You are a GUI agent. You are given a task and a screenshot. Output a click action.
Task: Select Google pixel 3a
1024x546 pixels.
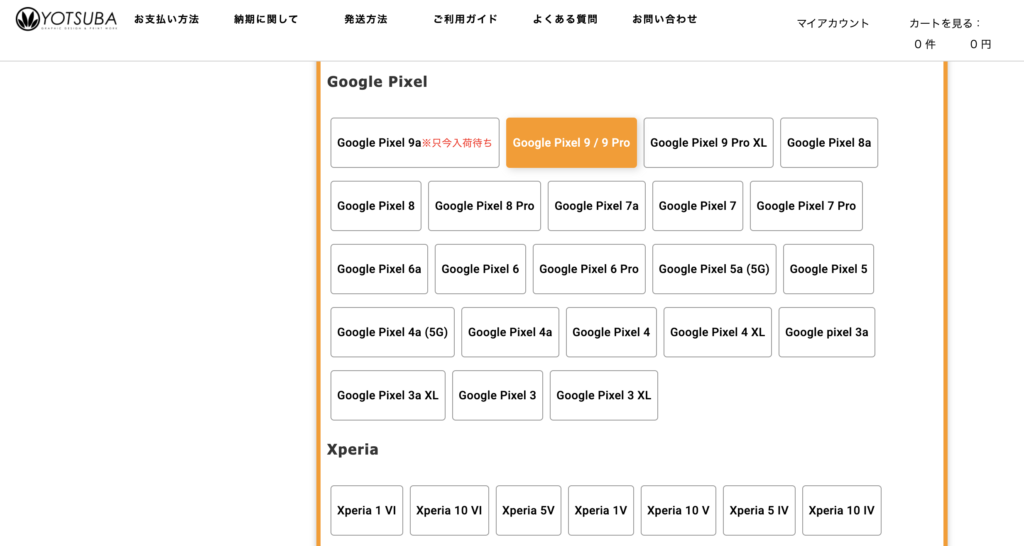tap(827, 332)
